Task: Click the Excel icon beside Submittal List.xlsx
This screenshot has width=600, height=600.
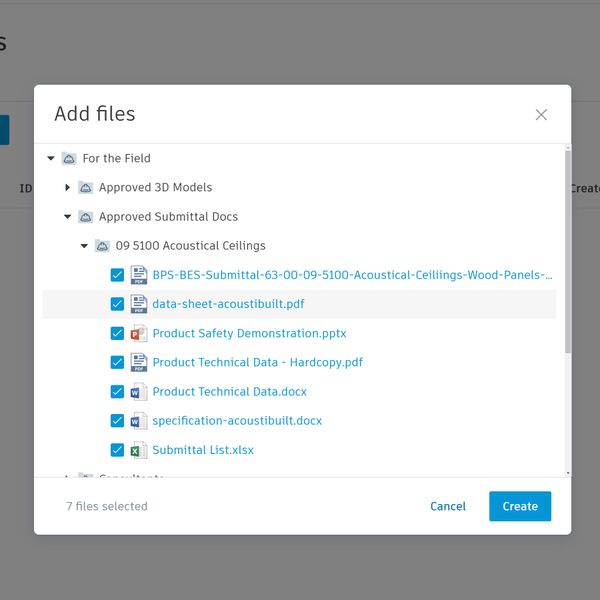Action: tap(138, 450)
